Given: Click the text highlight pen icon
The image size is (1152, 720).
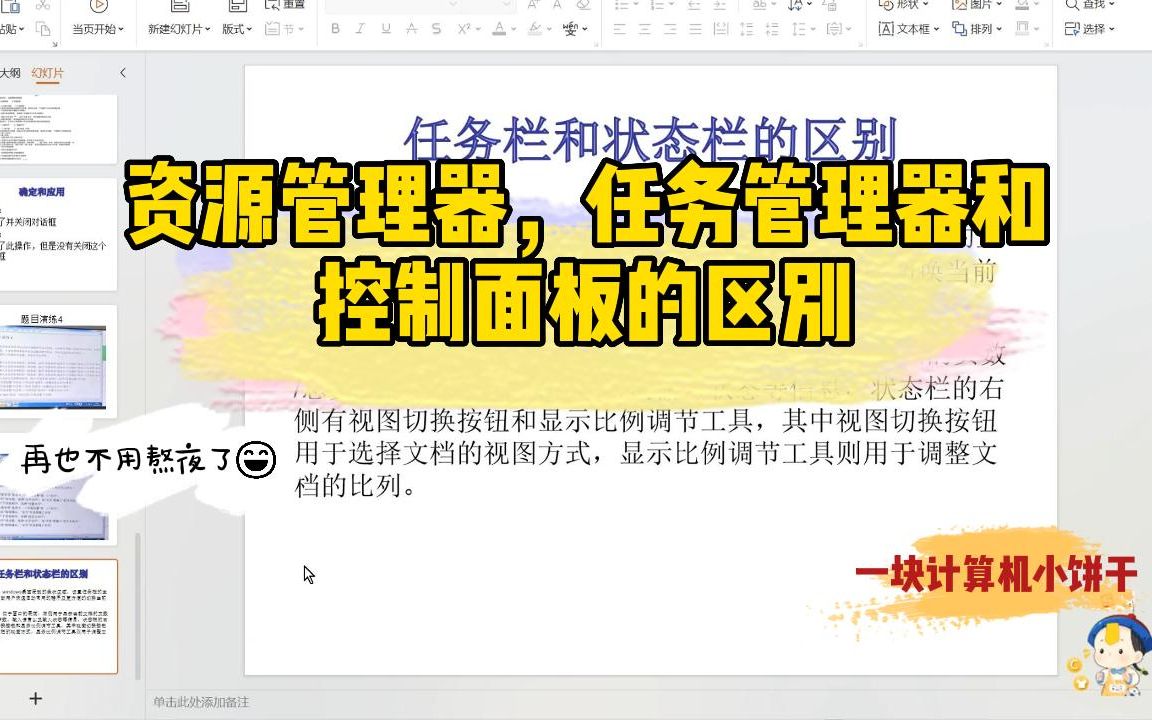Looking at the screenshot, I should pyautogui.click(x=535, y=29).
